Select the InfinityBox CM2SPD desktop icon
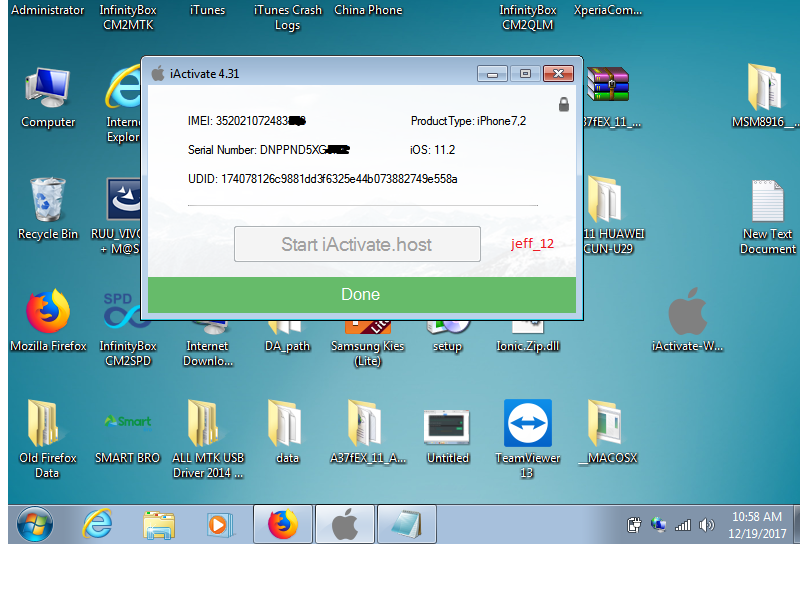Viewport: 800px width, 600px height. (x=128, y=329)
